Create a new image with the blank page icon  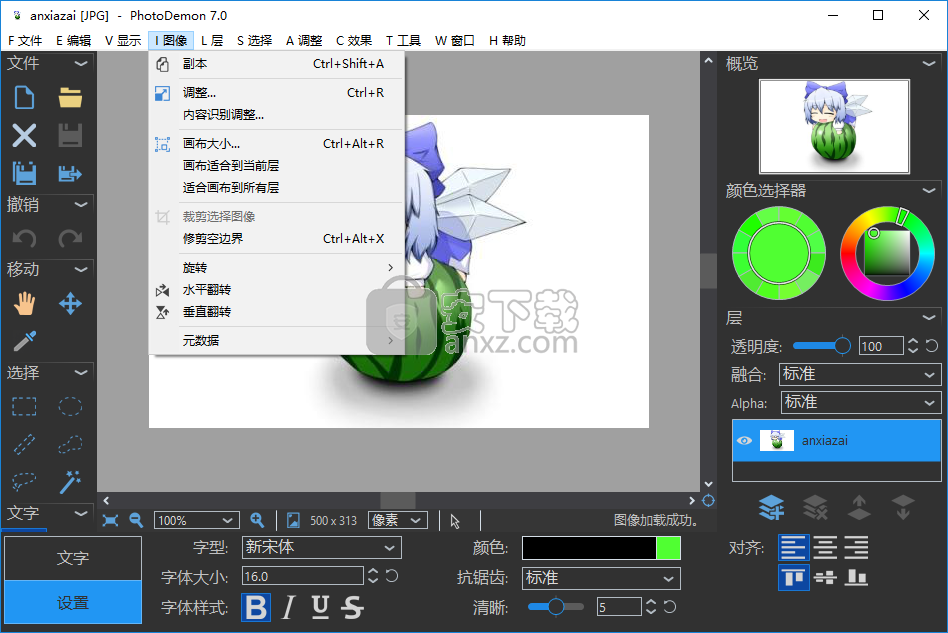coord(24,97)
